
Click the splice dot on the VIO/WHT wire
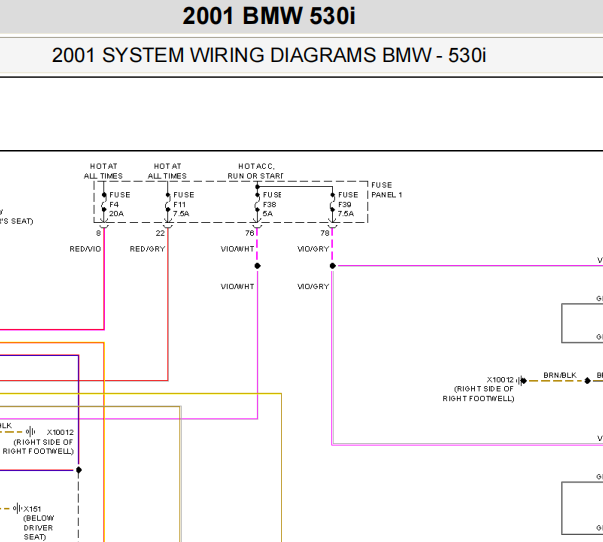click(258, 266)
